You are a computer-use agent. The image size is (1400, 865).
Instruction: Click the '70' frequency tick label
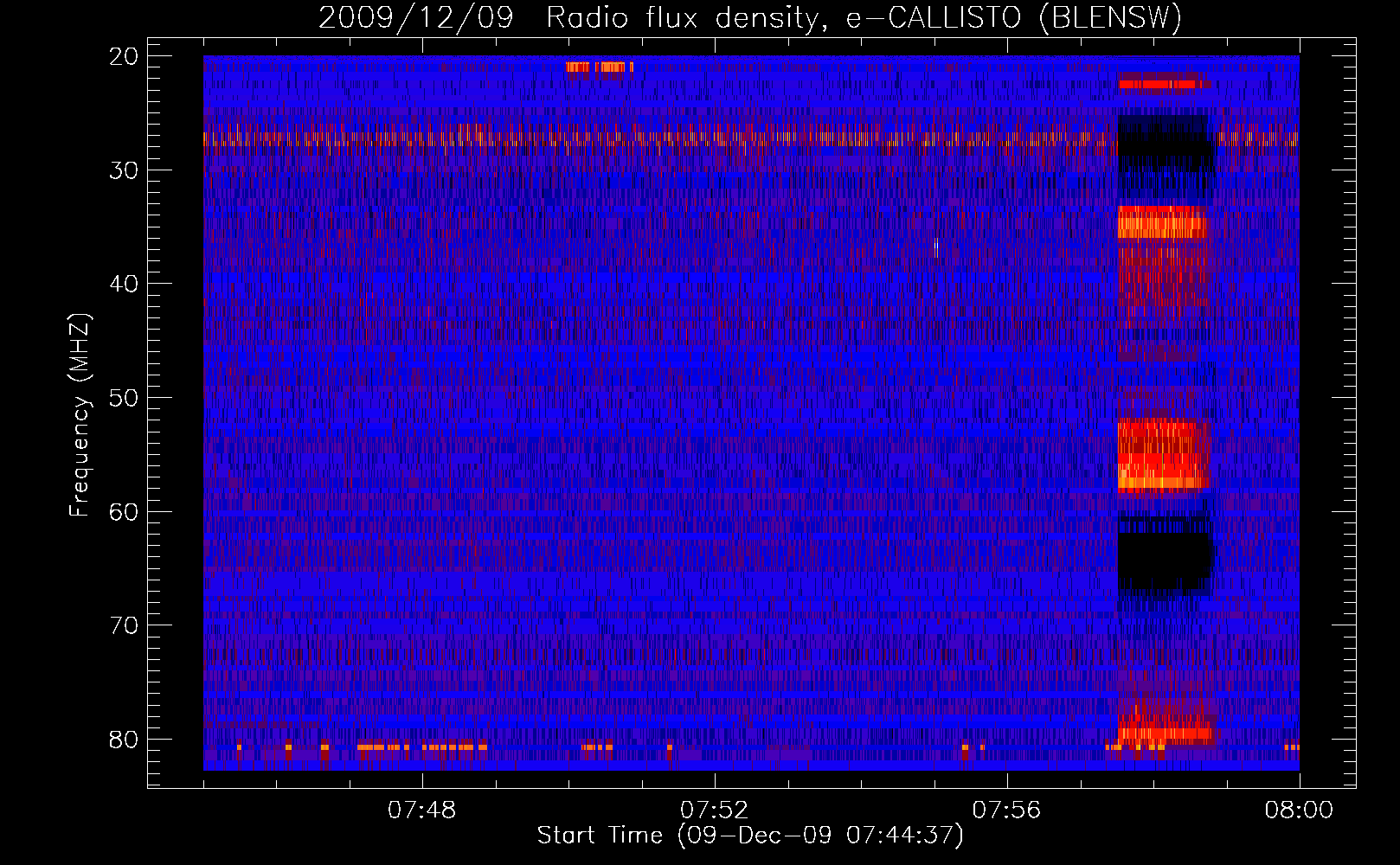click(x=125, y=625)
